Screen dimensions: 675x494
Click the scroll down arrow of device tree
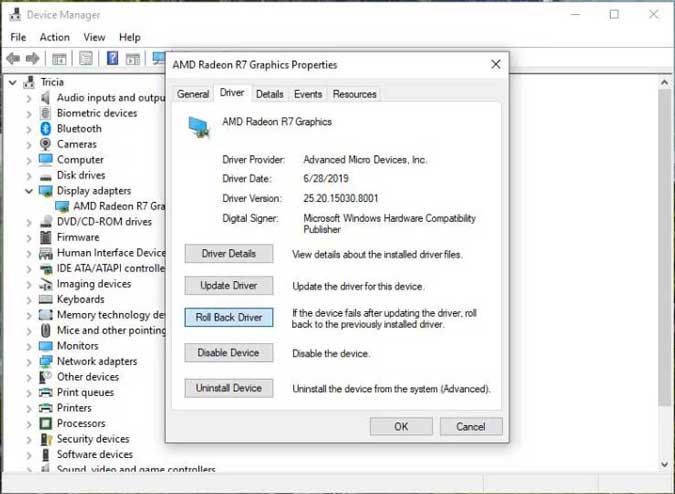(665, 464)
